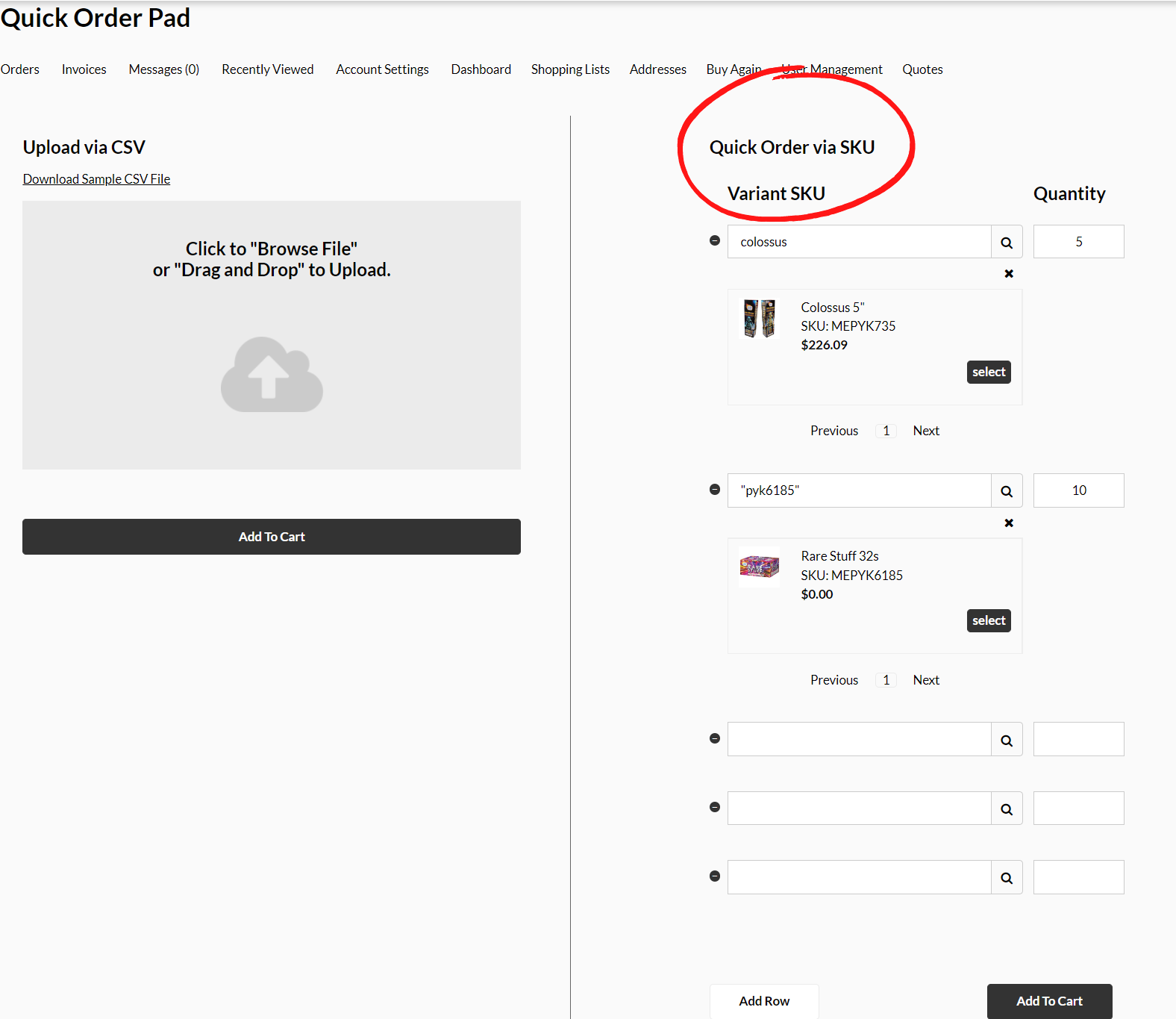Click search icon beside "pyk6185" SKU field
This screenshot has height=1019, width=1176.
(1007, 490)
